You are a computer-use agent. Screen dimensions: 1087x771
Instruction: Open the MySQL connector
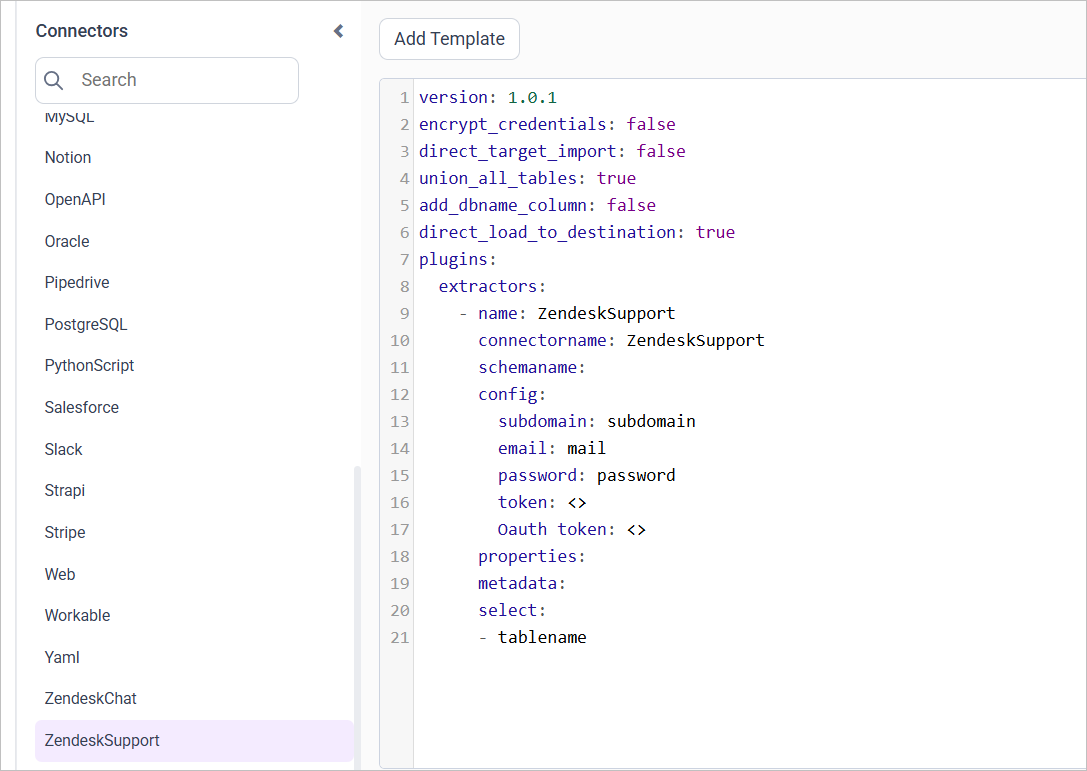[x=67, y=116]
